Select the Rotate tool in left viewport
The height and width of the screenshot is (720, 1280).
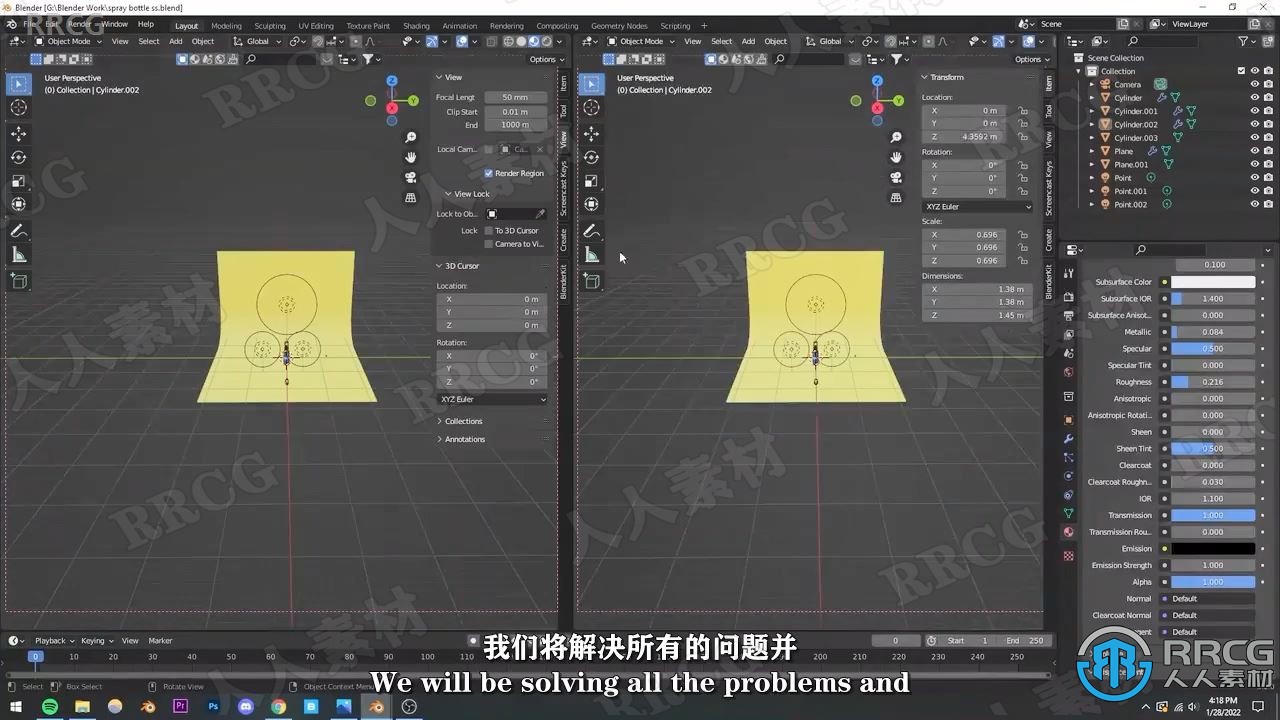pos(19,157)
